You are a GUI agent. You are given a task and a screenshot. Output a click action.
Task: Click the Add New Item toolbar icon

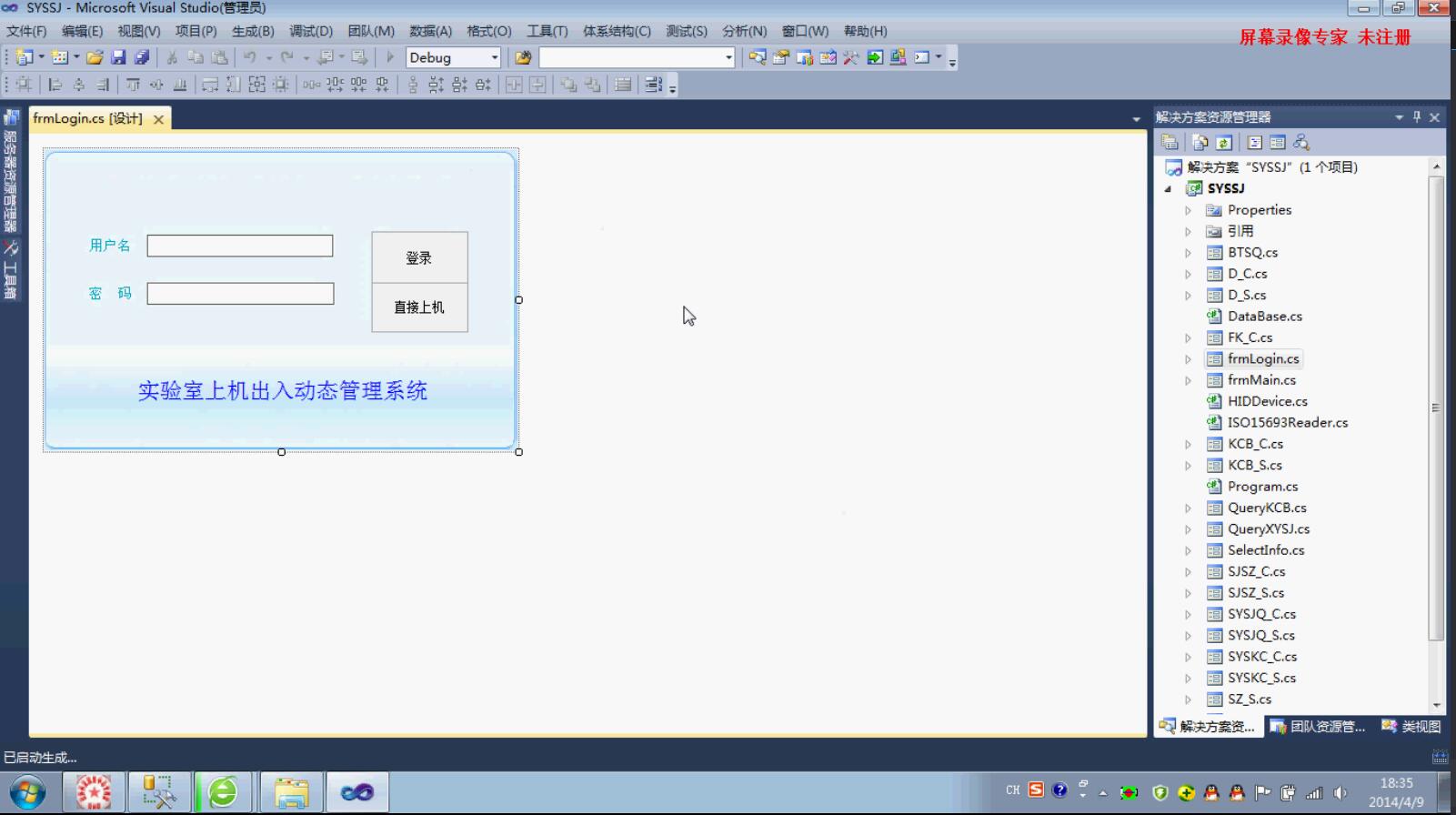click(x=60, y=57)
